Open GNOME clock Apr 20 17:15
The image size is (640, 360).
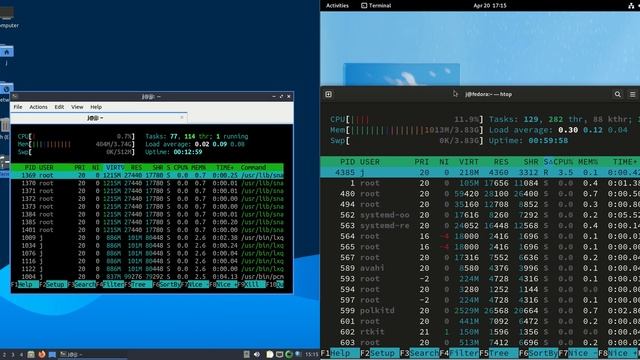[490, 5]
